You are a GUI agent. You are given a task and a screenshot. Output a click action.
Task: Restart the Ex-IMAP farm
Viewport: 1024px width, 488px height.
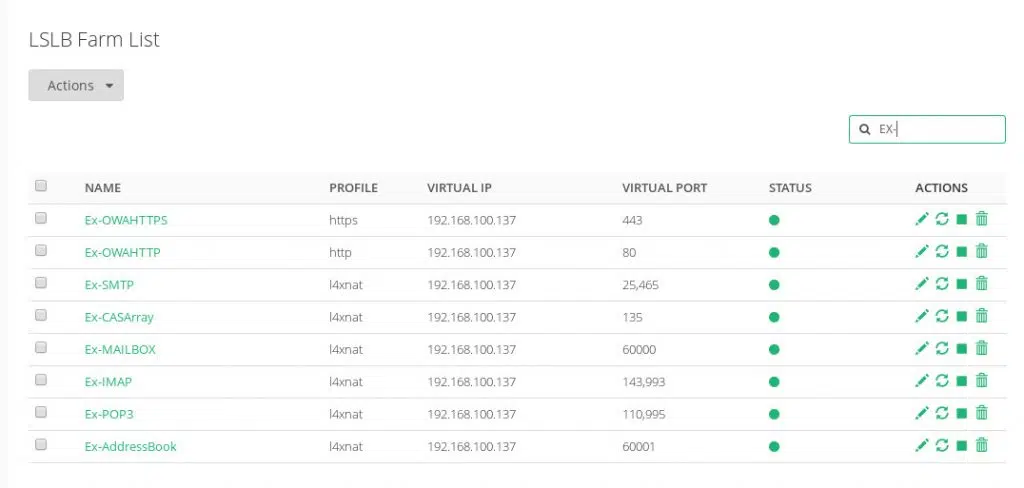pyautogui.click(x=942, y=381)
